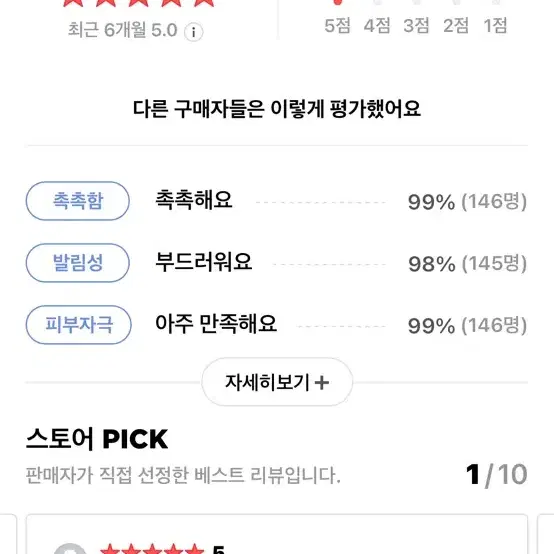Click reviewer avatar icon in review card
554x554 pixels.
(x=70, y=549)
